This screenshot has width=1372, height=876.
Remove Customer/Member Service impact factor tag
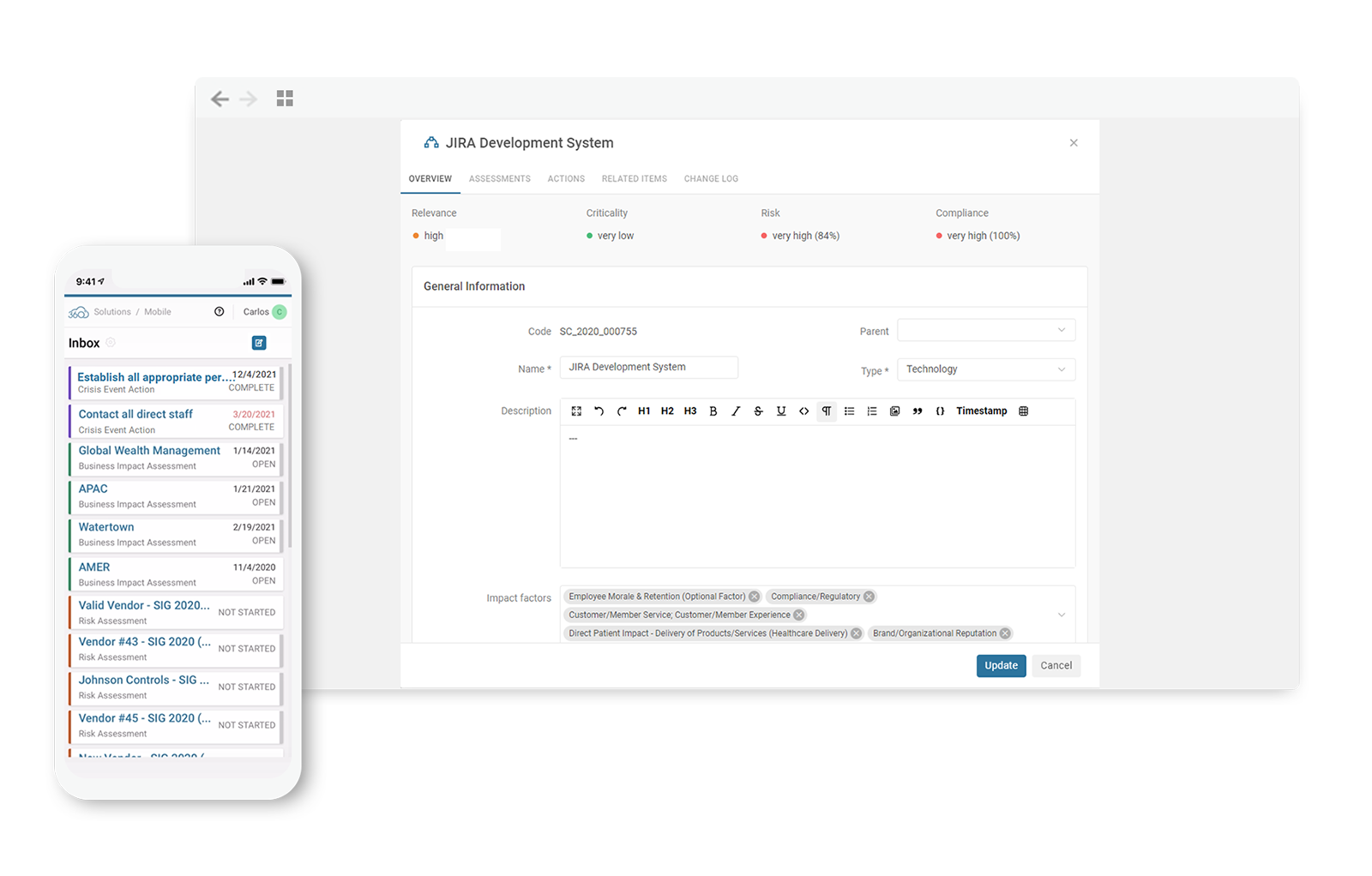coord(799,615)
